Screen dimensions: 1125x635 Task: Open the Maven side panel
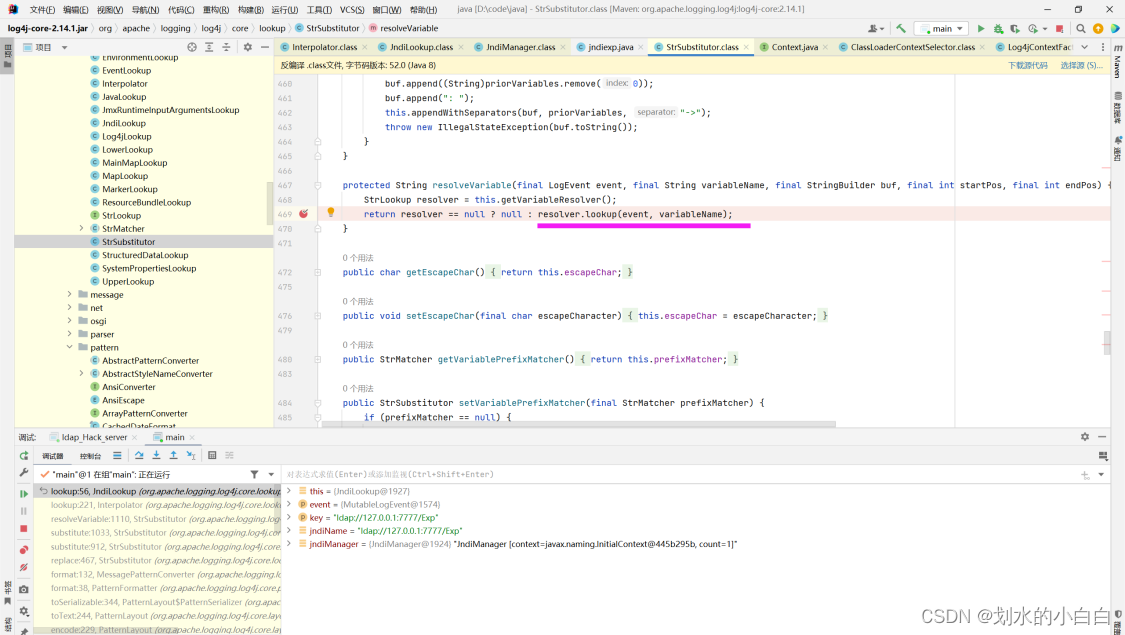click(x=1118, y=62)
